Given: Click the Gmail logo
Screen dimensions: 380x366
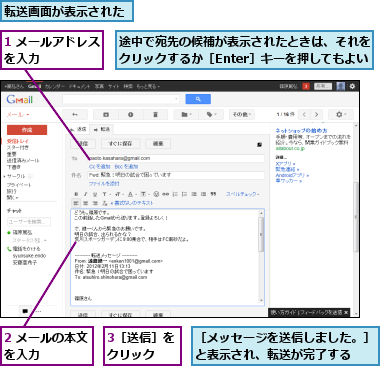Looking at the screenshot, I should [x=20, y=99].
